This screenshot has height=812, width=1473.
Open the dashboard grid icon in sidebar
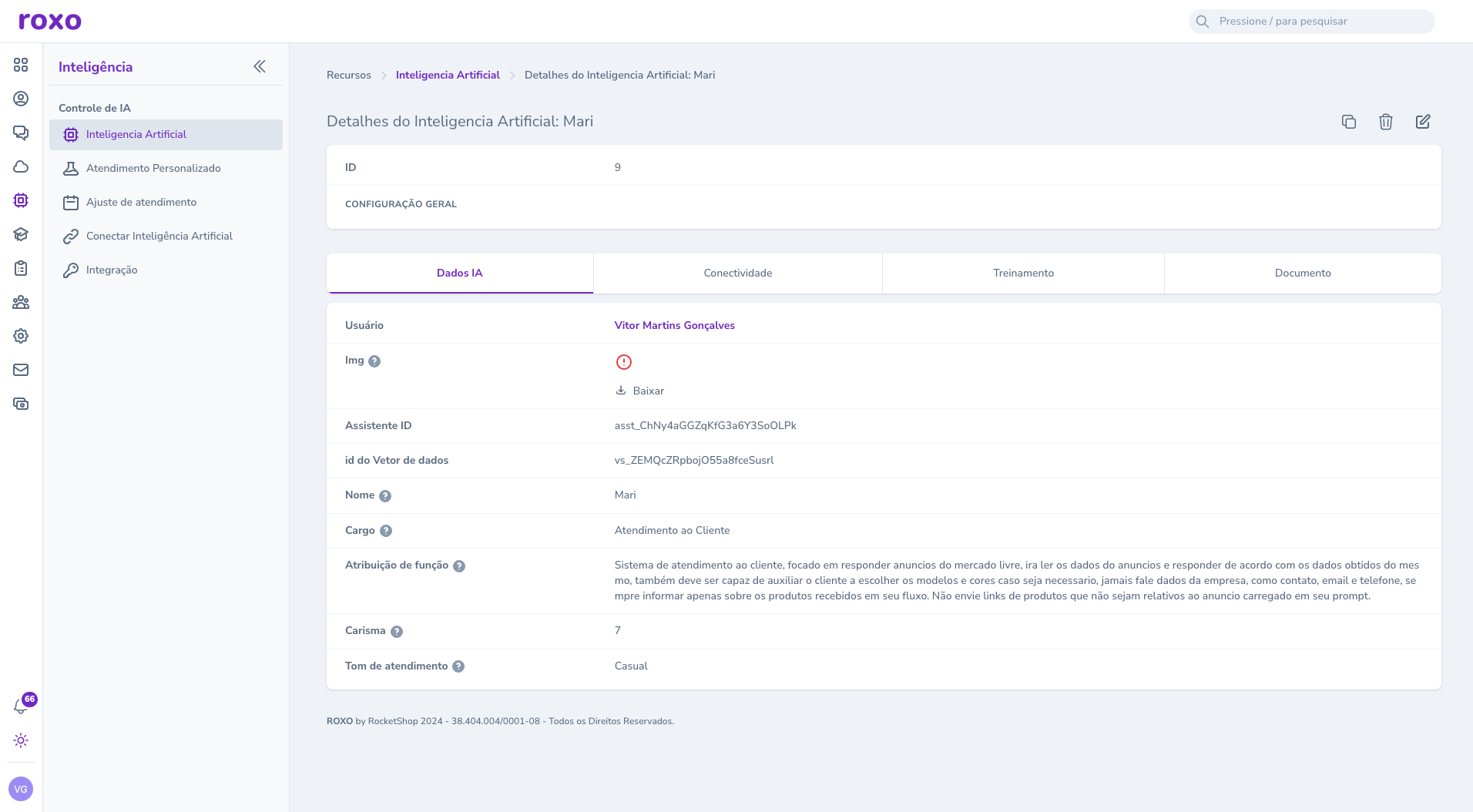point(21,65)
